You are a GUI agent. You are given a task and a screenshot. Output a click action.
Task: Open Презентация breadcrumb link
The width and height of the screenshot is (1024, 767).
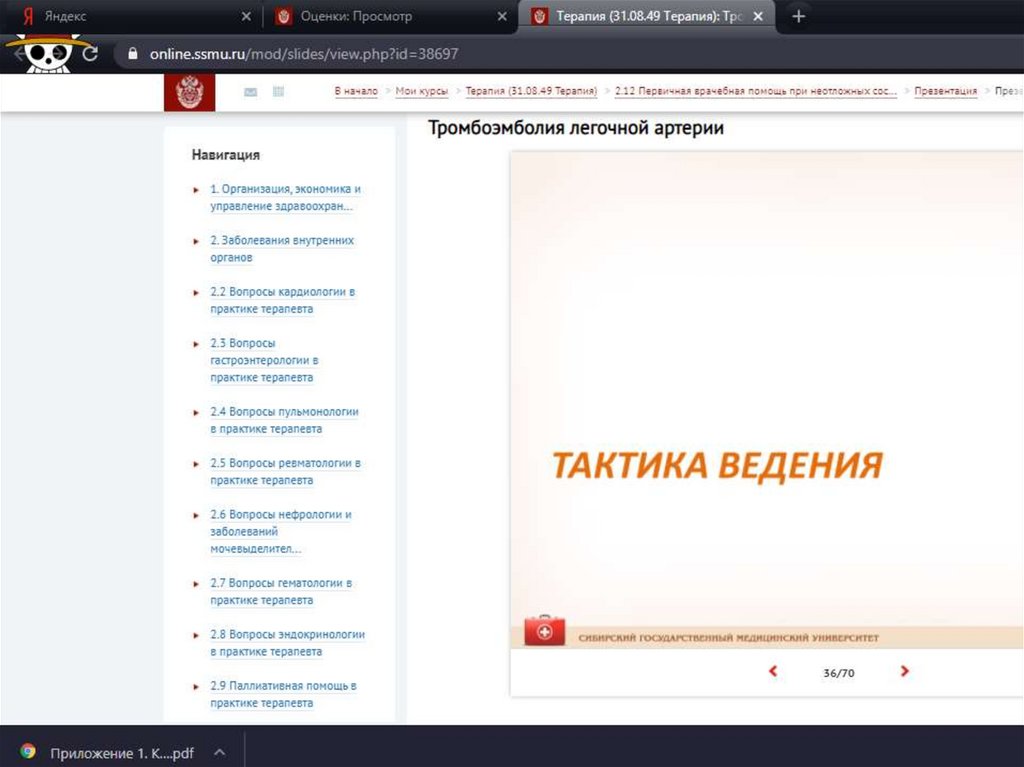(946, 91)
